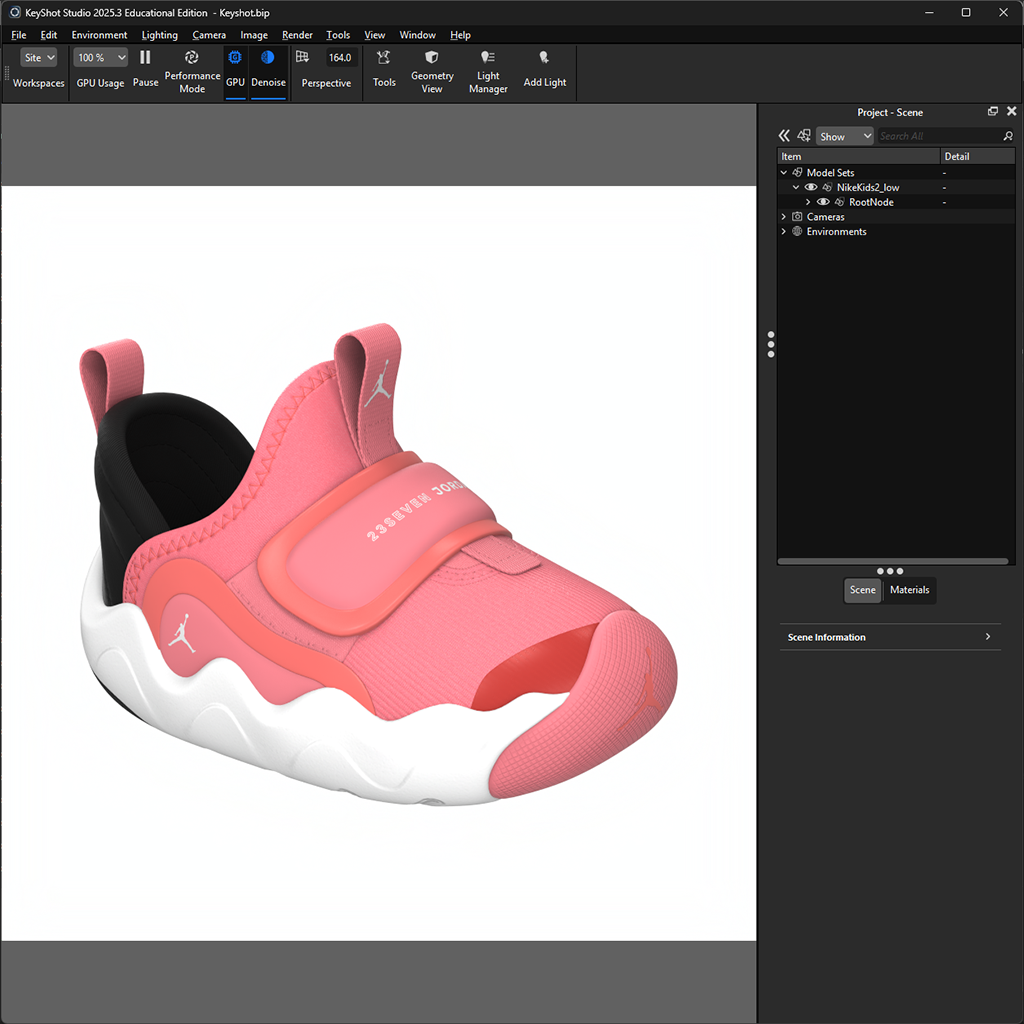Screen dimensions: 1024x1024
Task: Click the Perspective camera icon
Action: [x=302, y=57]
